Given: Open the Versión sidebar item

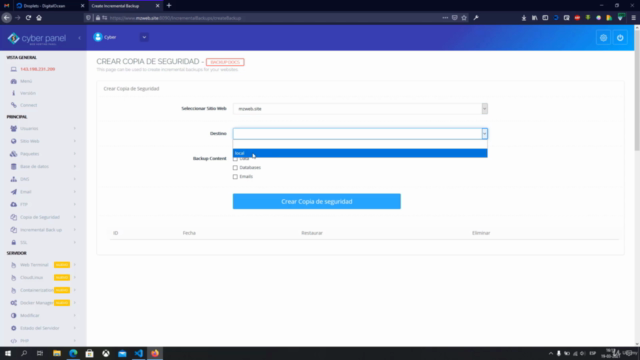Looking at the screenshot, I should (x=28, y=93).
